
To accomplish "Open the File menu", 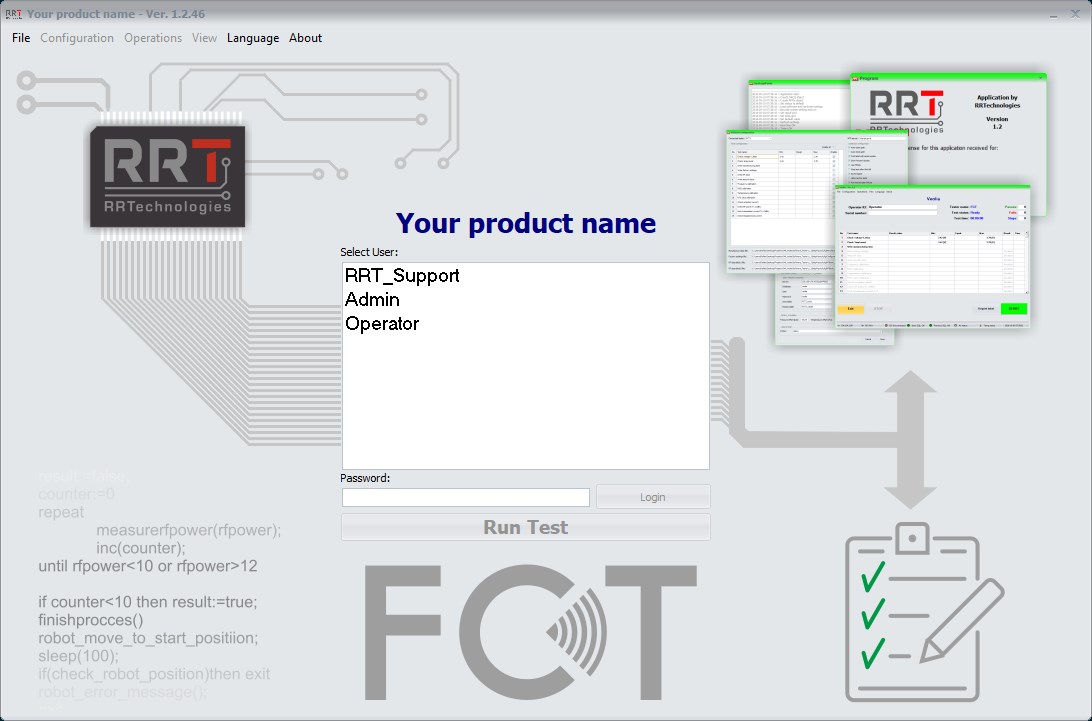I will (x=21, y=38).
